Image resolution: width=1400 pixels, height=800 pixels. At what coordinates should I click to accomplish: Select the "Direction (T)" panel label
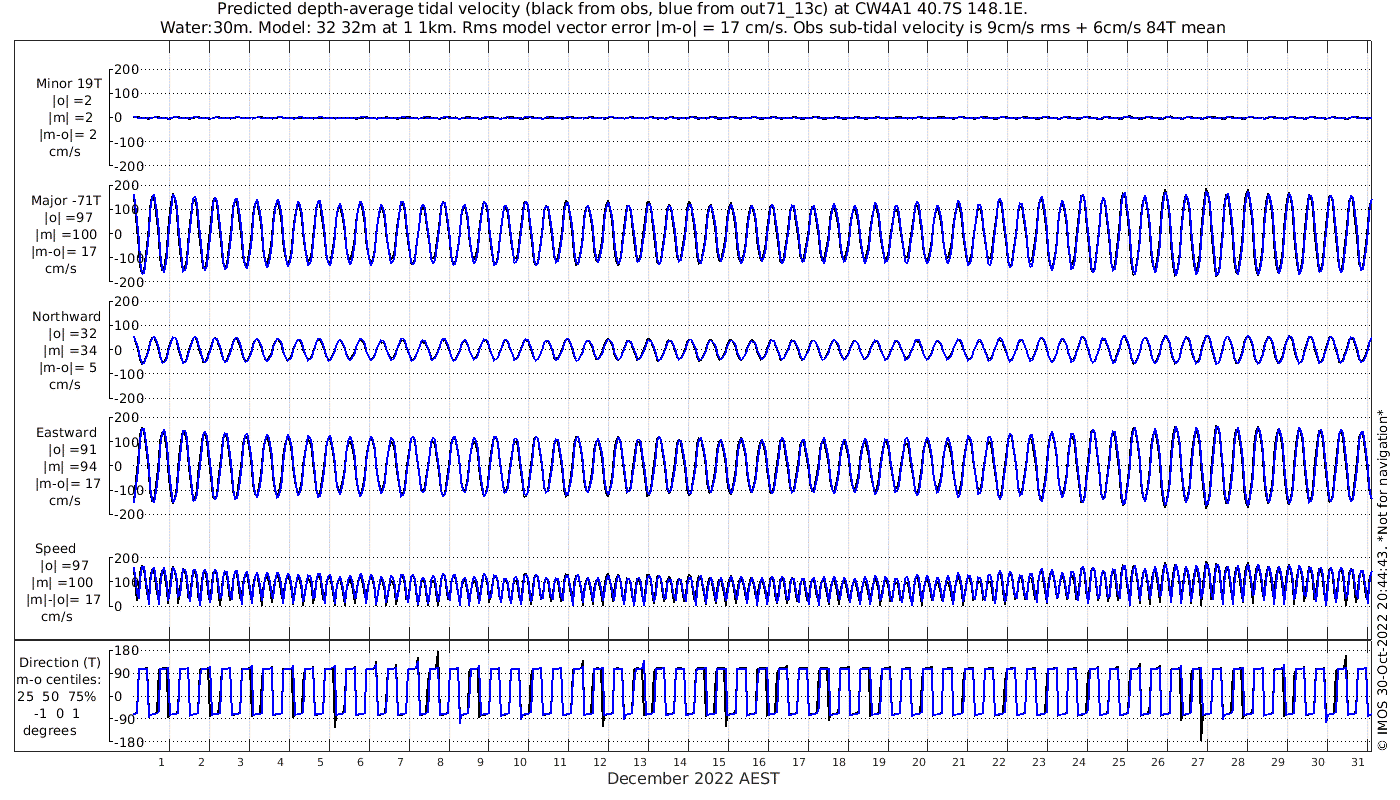[62, 662]
